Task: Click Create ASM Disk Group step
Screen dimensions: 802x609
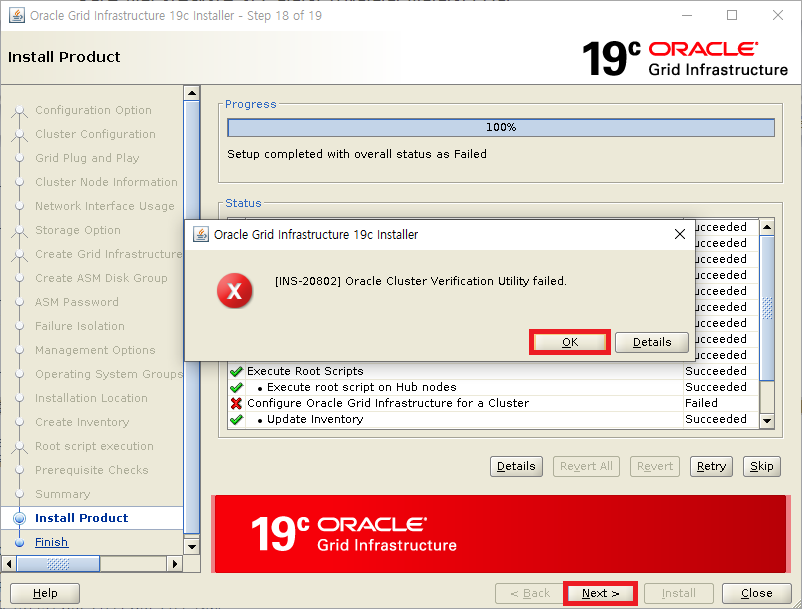Action: click(x=101, y=278)
